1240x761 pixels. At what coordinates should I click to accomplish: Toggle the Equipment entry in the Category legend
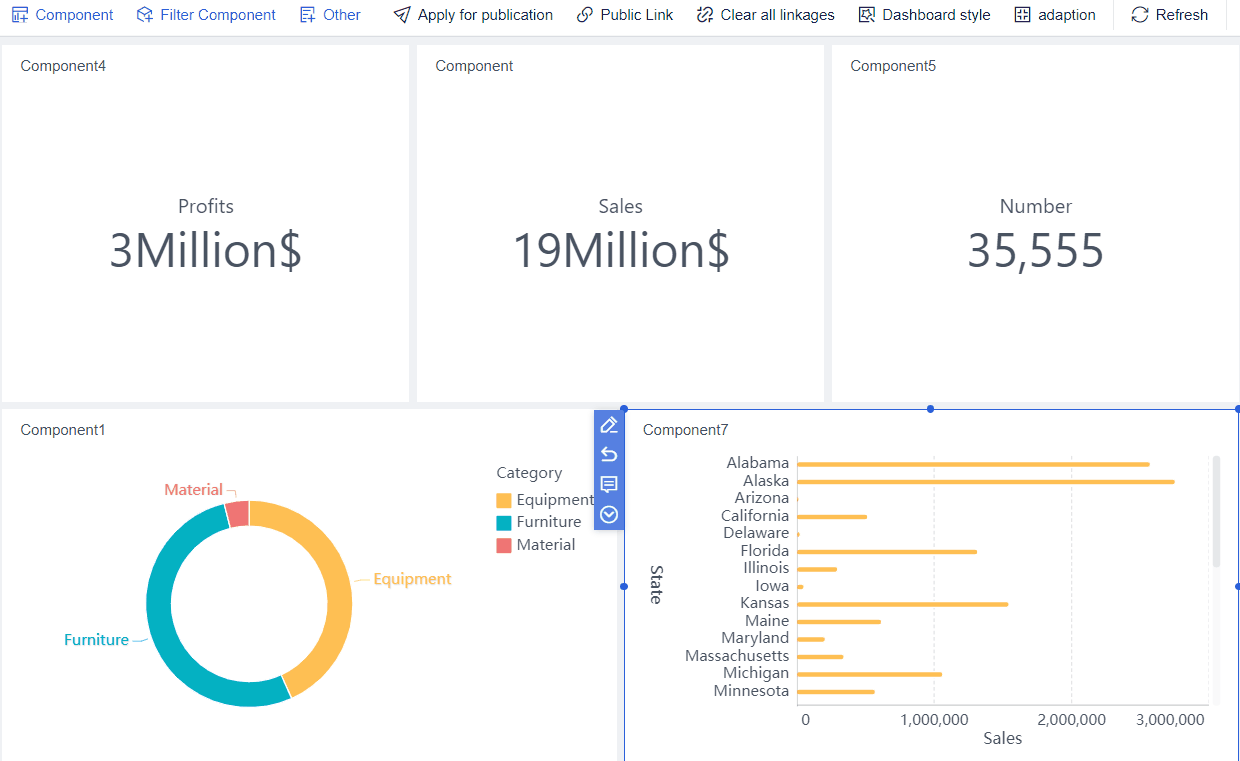click(550, 499)
